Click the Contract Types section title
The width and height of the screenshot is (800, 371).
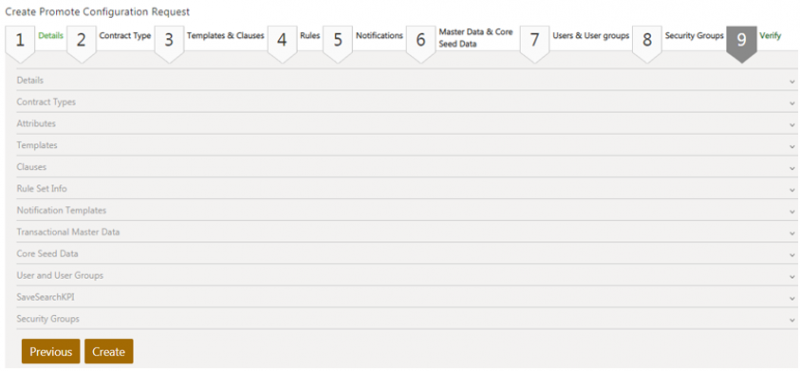tap(46, 102)
